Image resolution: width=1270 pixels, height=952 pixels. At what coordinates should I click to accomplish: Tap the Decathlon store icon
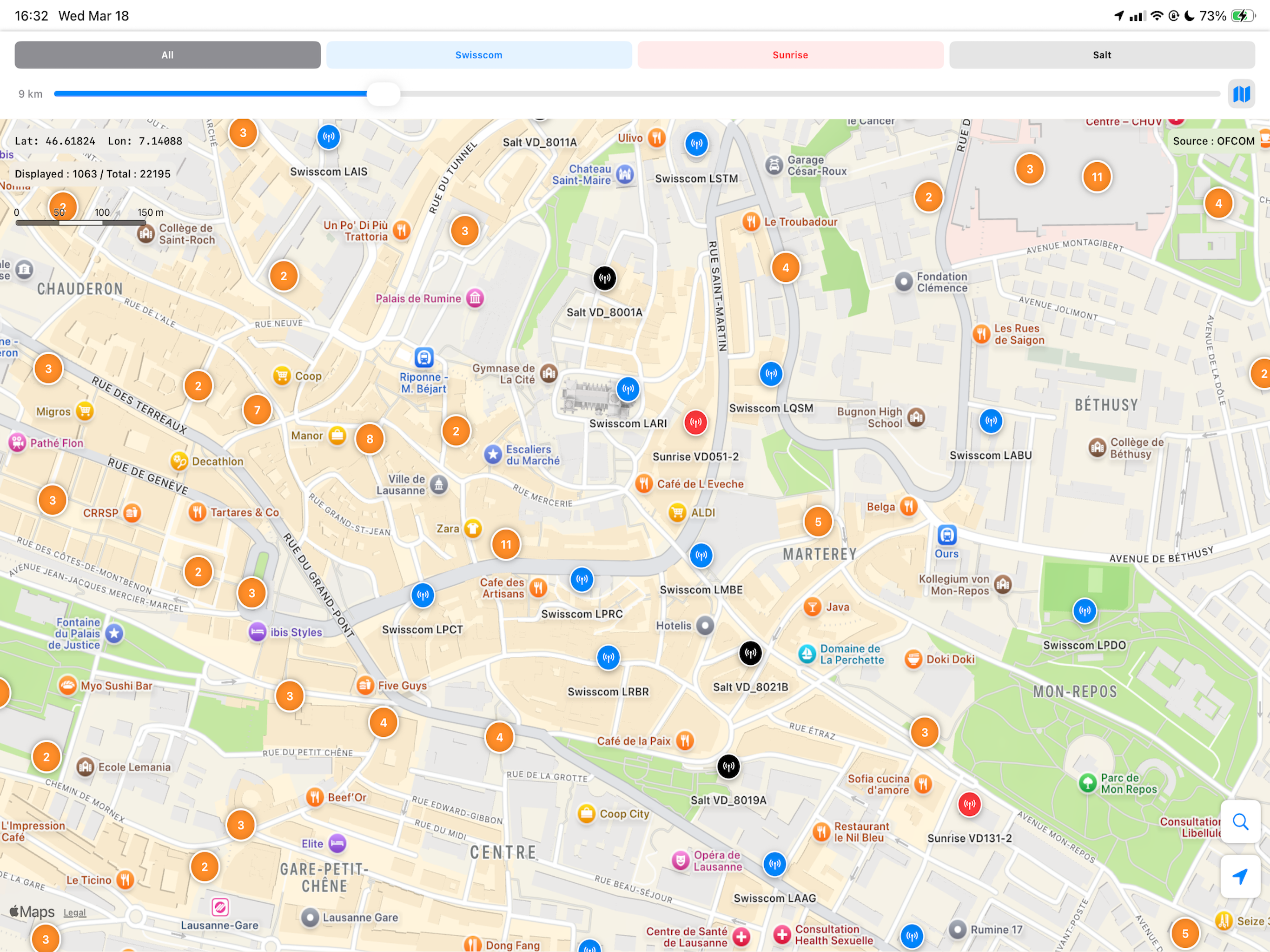tap(179, 461)
